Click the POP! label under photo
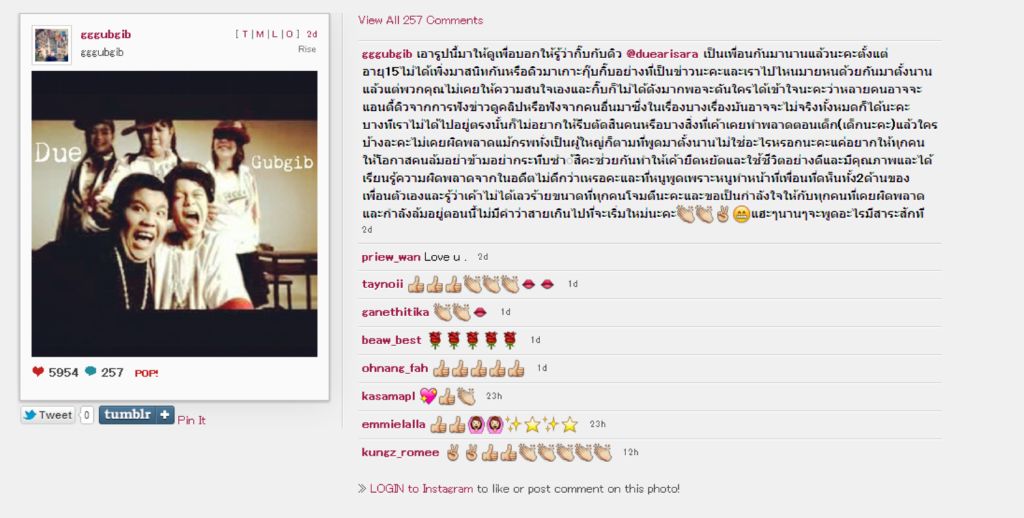Image resolution: width=1024 pixels, height=518 pixels. pos(146,373)
